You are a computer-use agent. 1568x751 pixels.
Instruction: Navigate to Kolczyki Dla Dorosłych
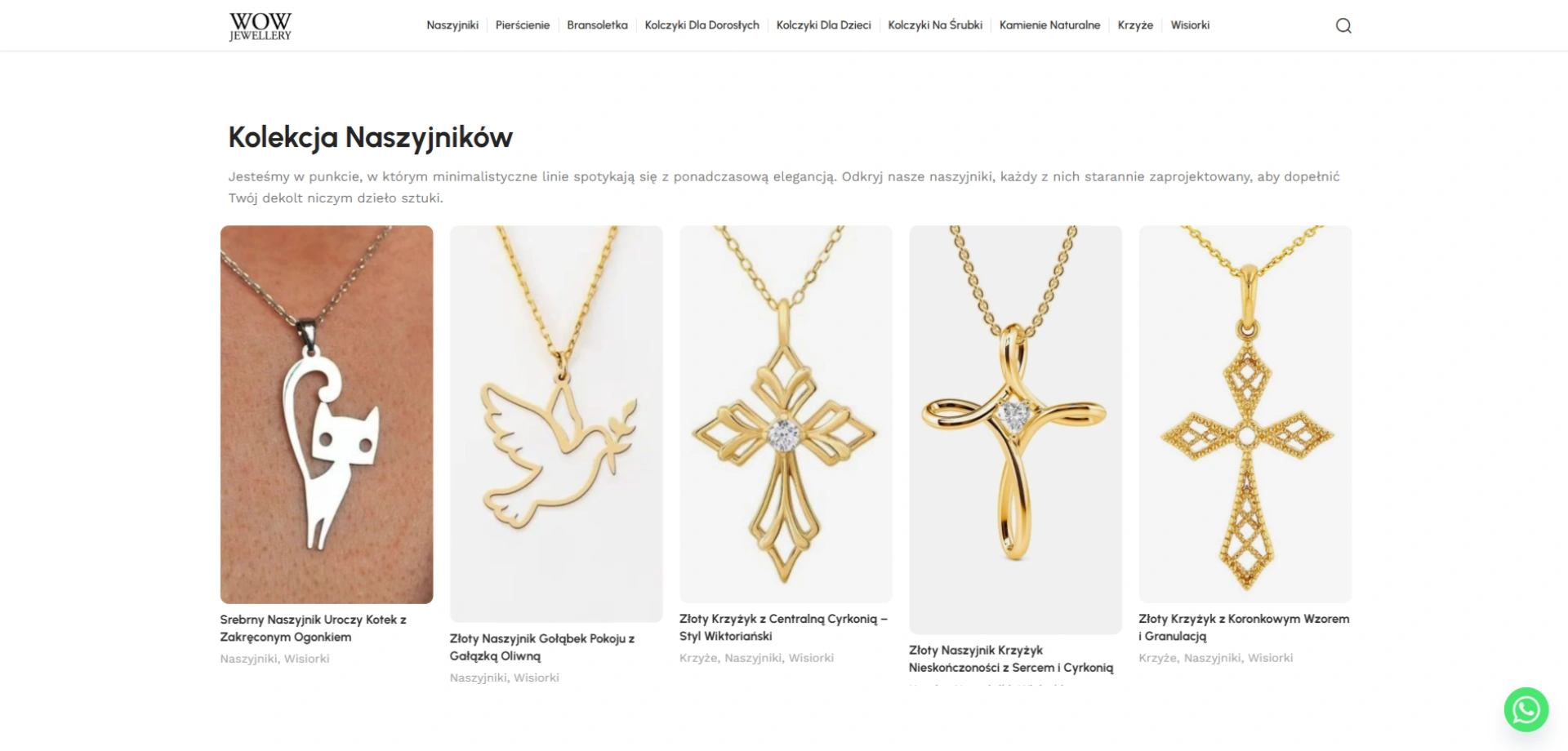pyautogui.click(x=702, y=25)
